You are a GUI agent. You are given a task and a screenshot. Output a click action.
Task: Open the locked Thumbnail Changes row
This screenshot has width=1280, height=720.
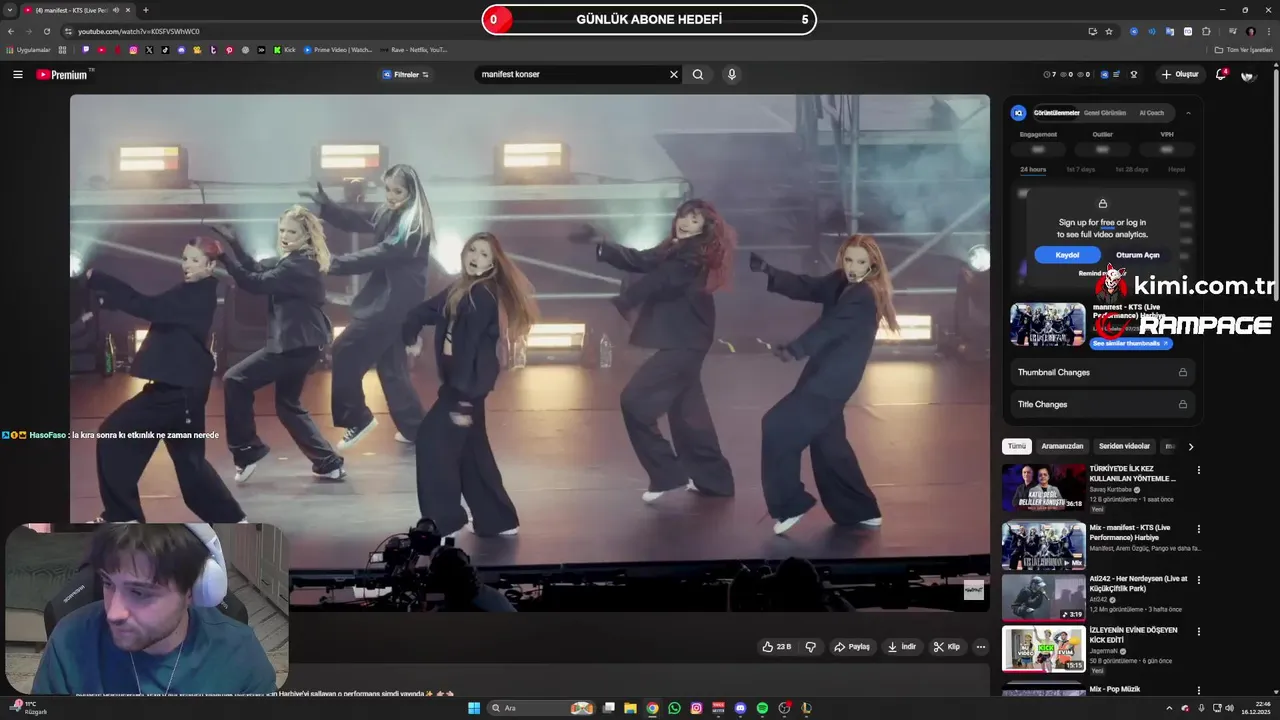click(x=1102, y=372)
